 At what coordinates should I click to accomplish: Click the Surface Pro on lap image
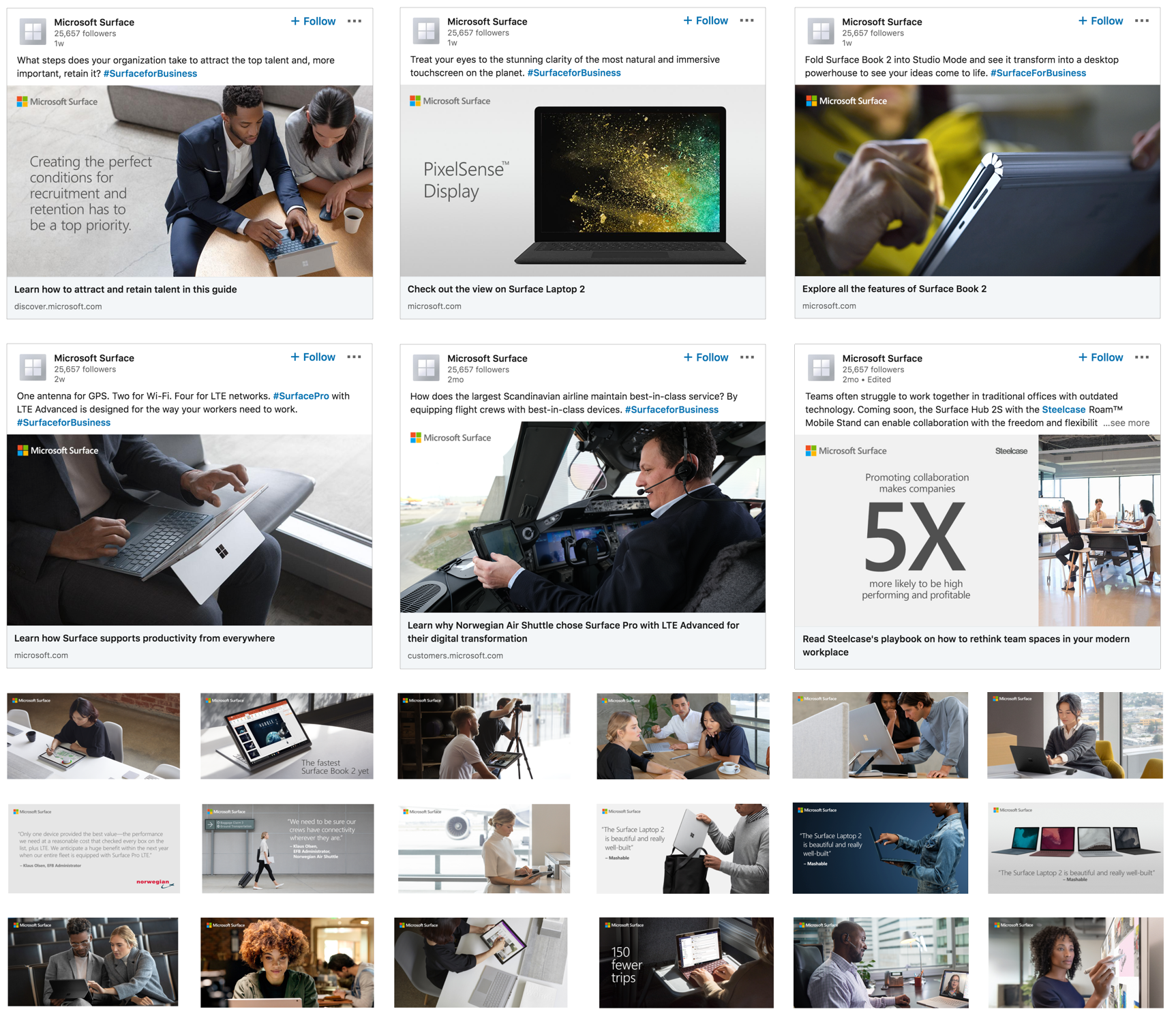coord(190,530)
